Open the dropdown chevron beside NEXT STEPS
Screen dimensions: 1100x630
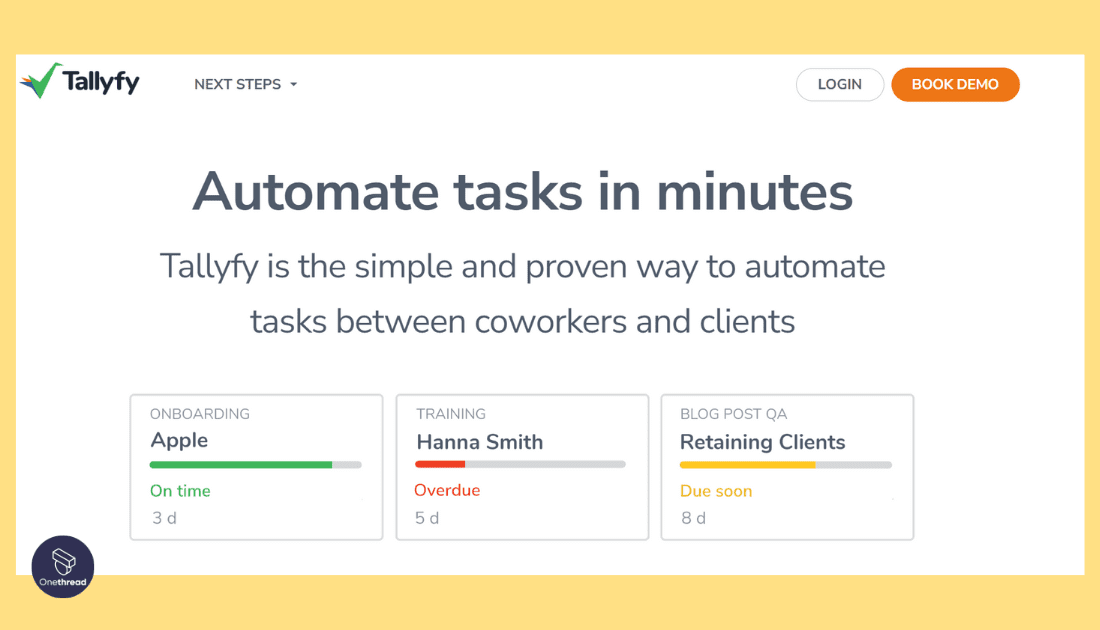tap(293, 85)
